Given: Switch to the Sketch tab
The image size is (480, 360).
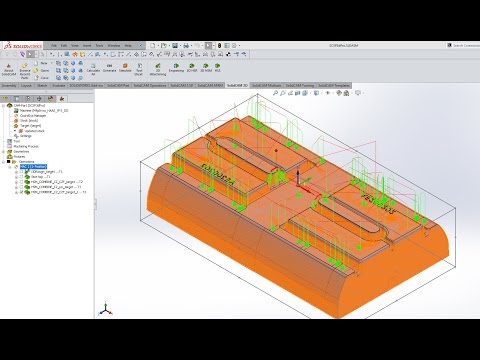Looking at the screenshot, I should pos(42,86).
